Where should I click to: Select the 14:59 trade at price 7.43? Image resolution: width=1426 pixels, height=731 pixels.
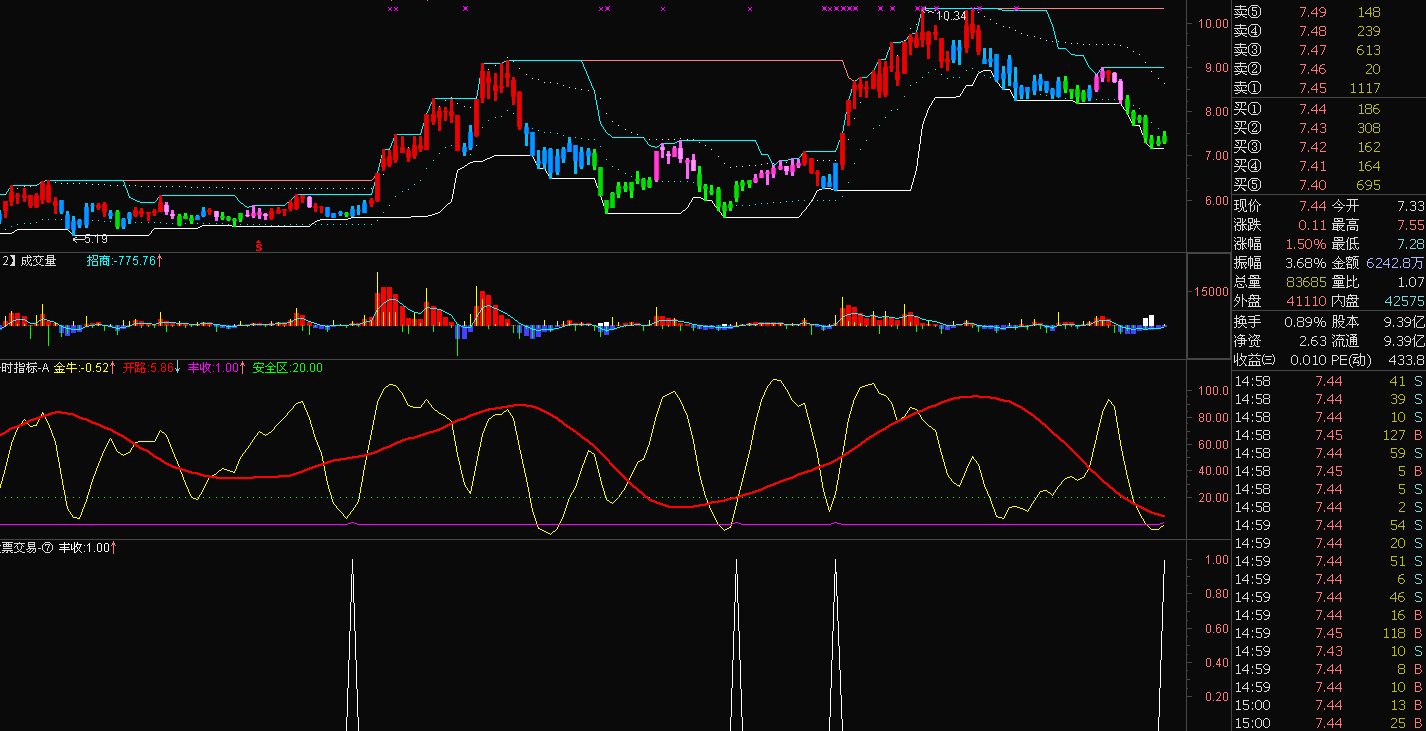pyautogui.click(x=1329, y=651)
